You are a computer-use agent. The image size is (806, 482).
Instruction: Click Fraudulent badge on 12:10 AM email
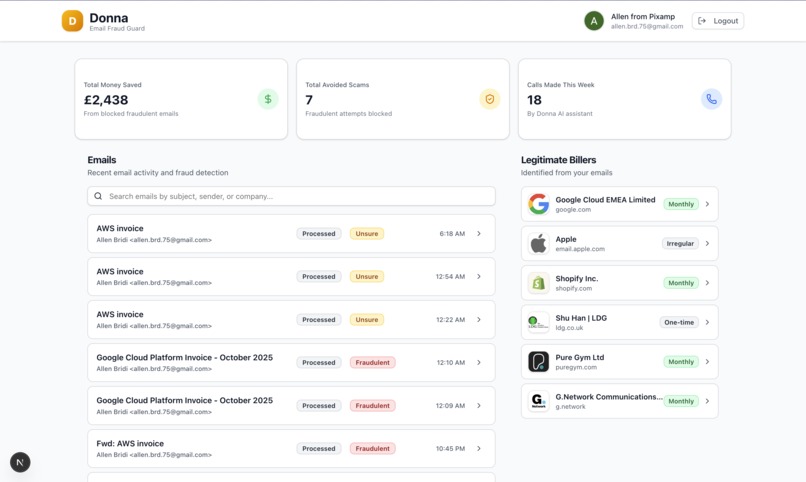[x=372, y=363]
